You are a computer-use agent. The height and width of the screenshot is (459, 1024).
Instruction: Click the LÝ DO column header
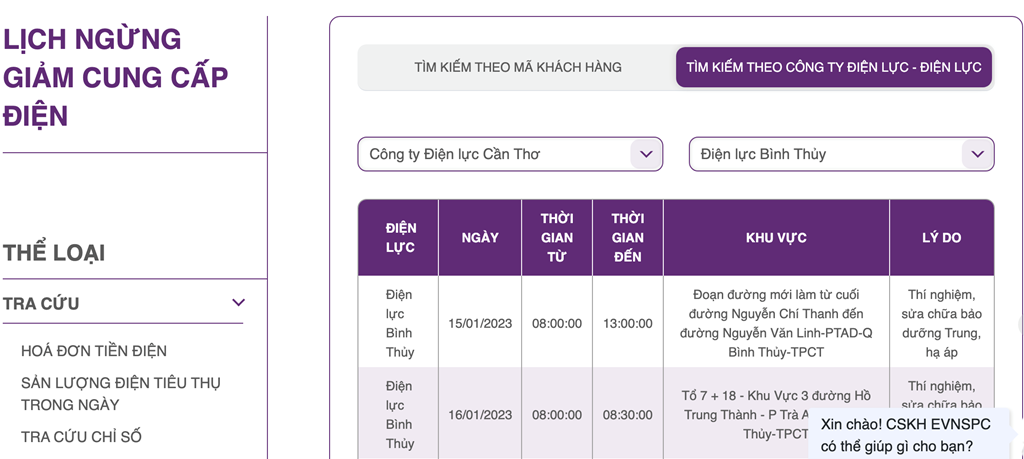pyautogui.click(x=941, y=238)
